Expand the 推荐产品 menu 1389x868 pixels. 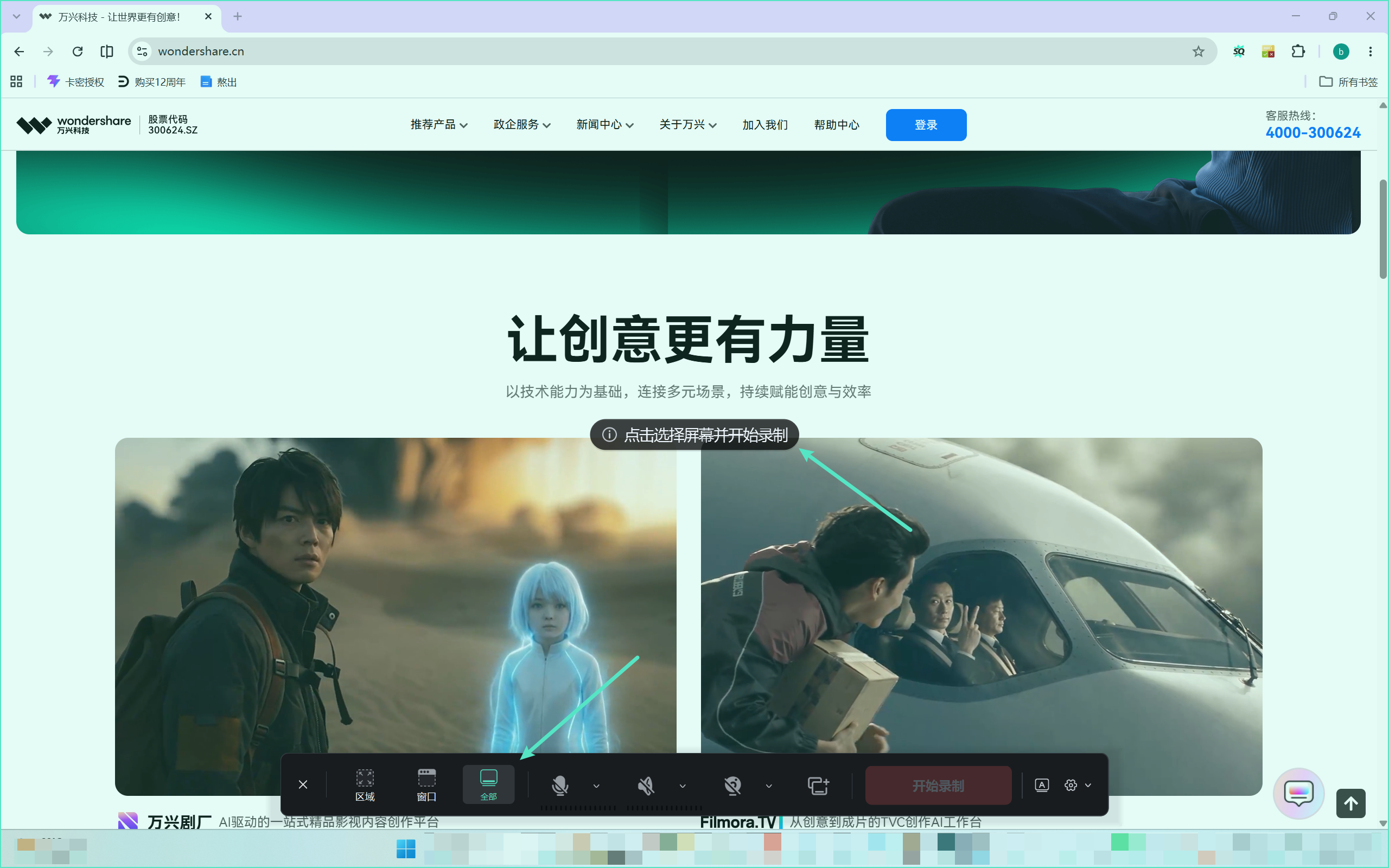tap(439, 125)
